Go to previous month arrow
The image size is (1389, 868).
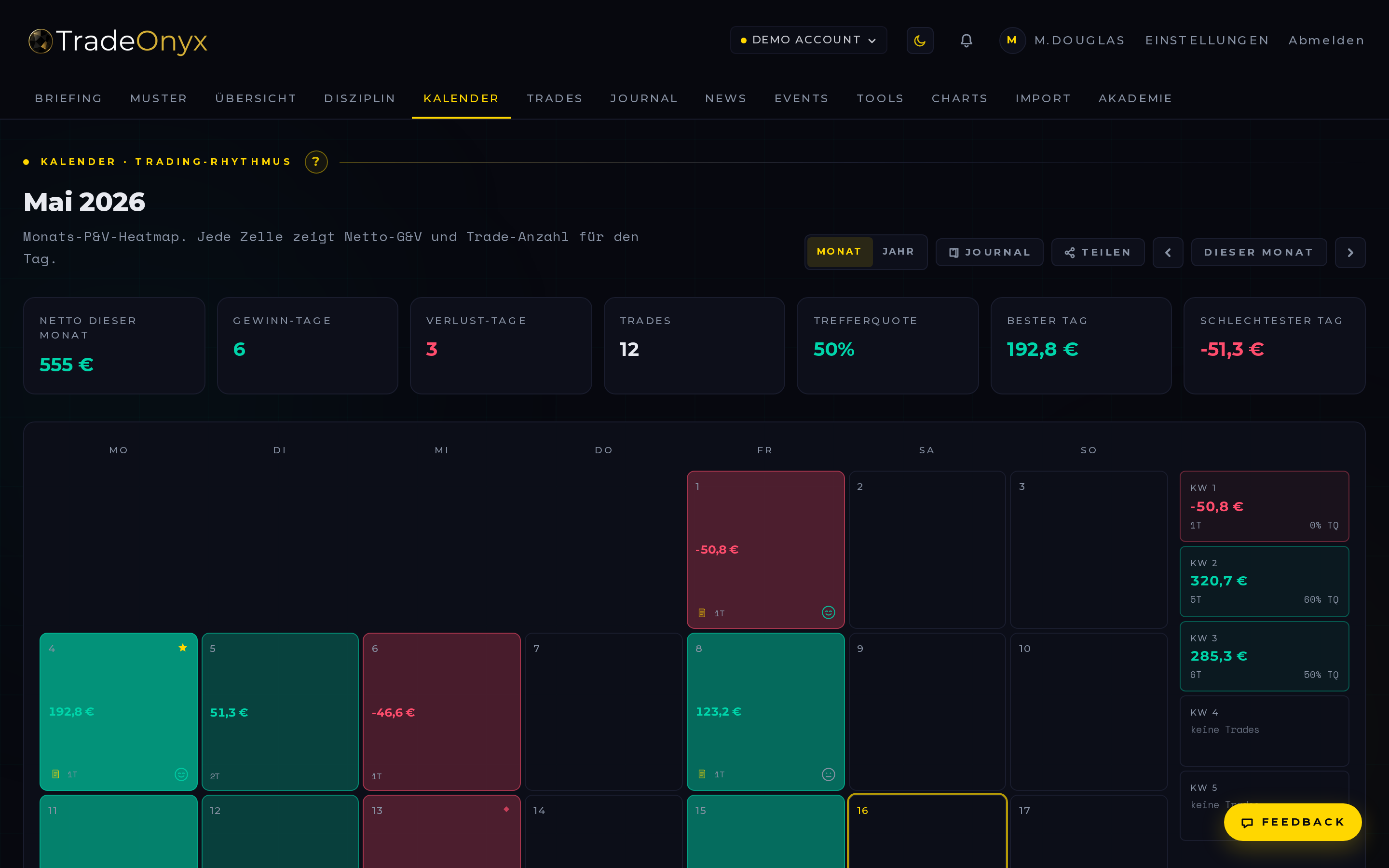point(1168,253)
